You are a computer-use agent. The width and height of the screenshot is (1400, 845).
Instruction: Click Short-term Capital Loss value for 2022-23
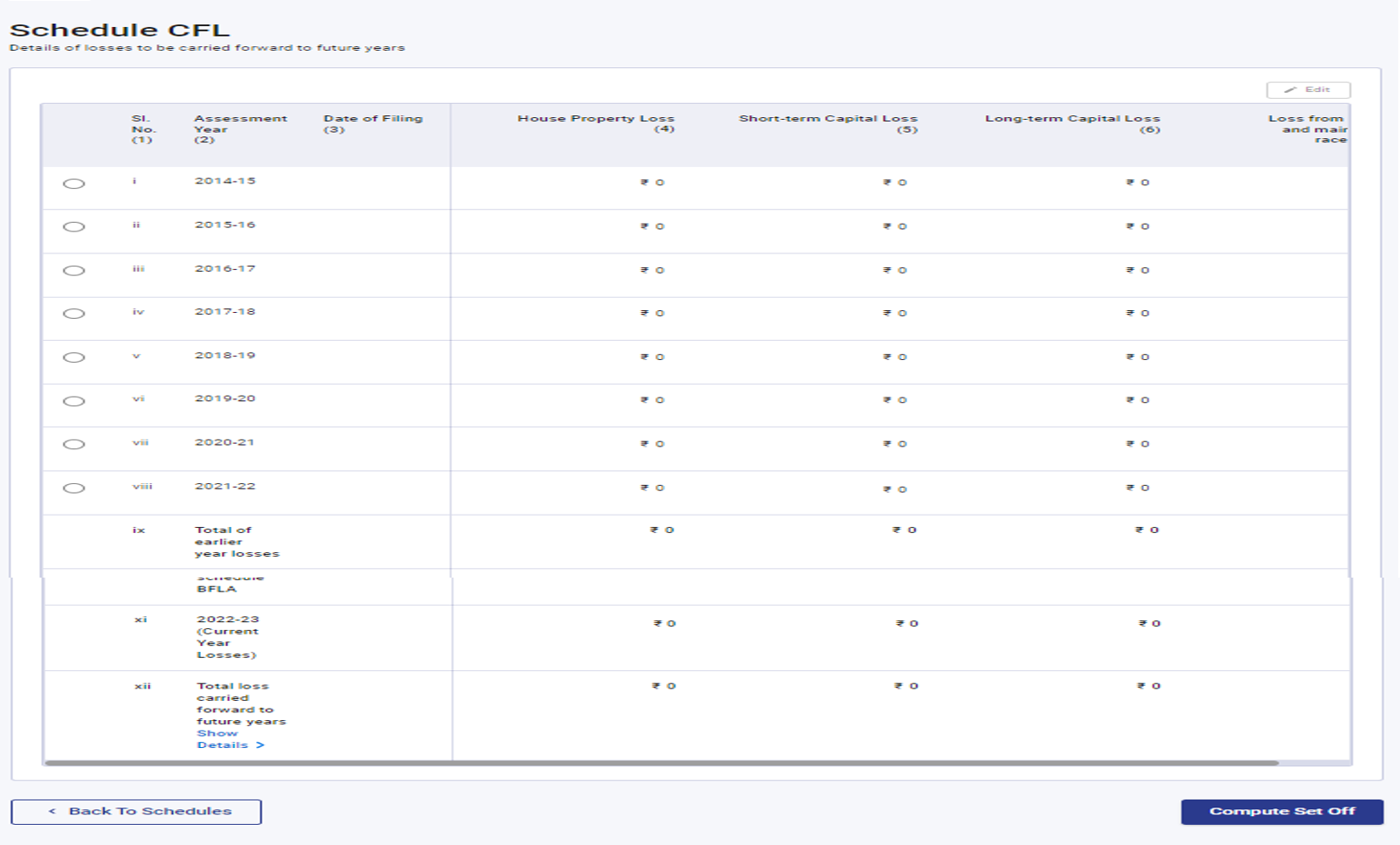tap(907, 624)
